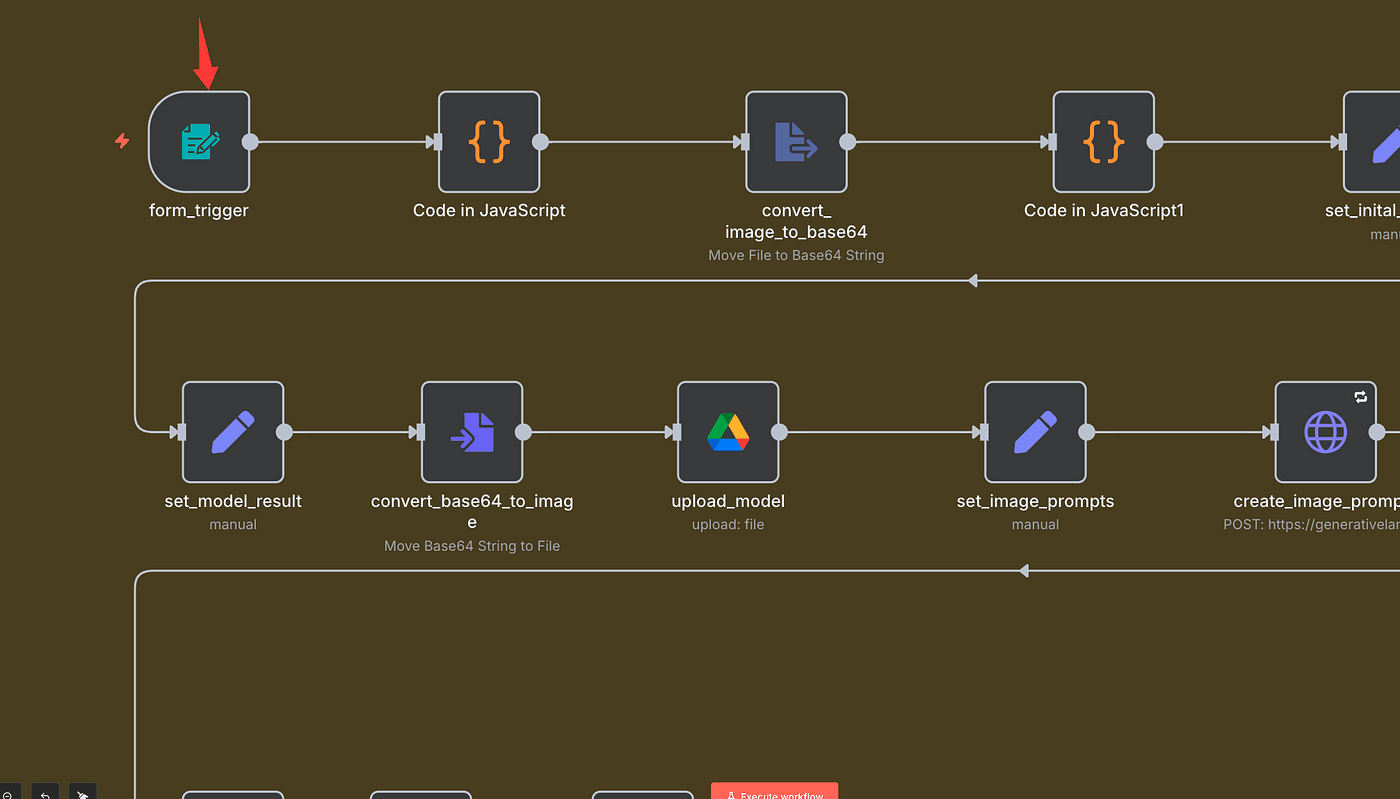Click the upload_model node output connector
The image size is (1400, 799).
[x=779, y=432]
